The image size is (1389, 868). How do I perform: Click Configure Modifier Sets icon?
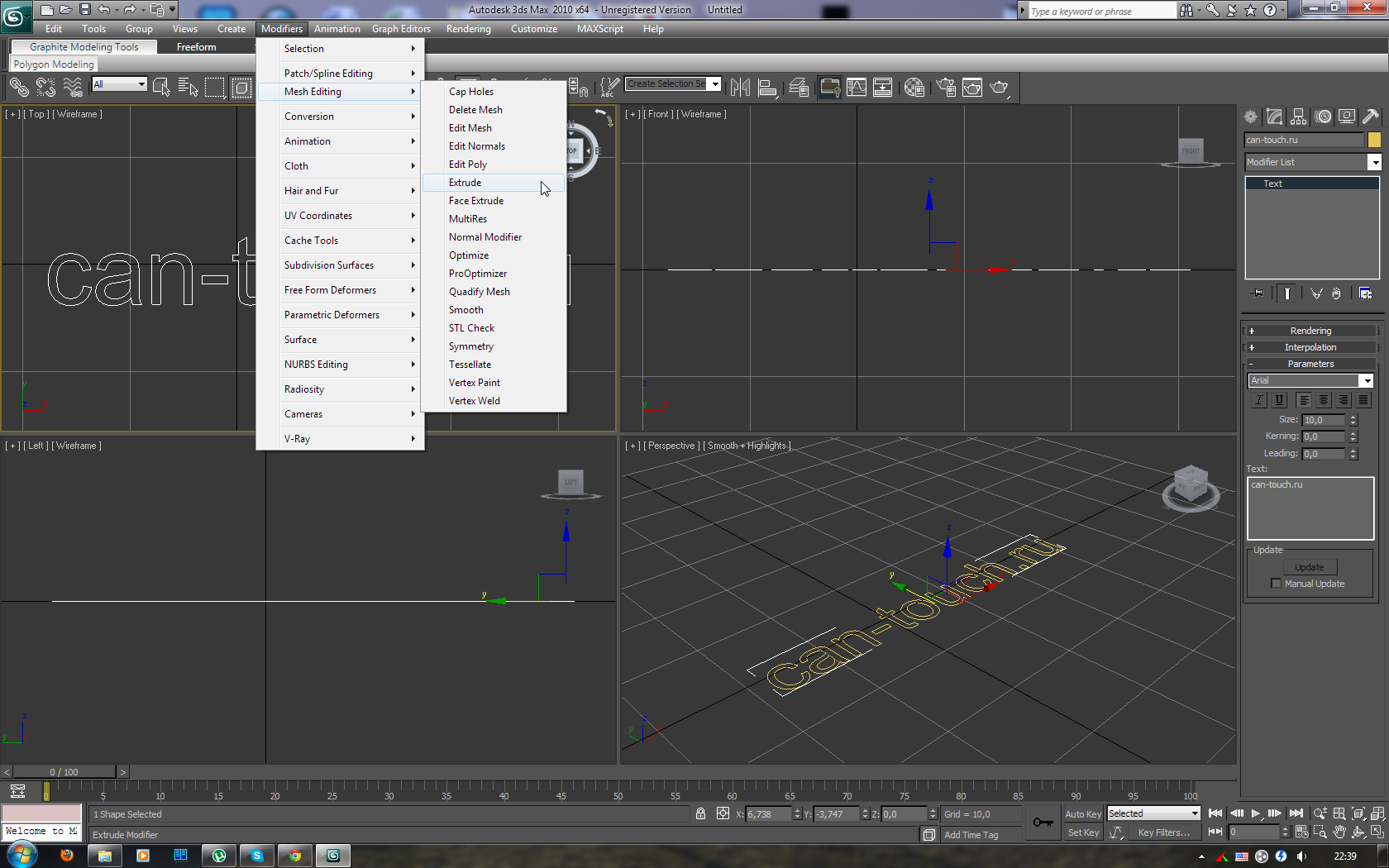coord(1365,293)
